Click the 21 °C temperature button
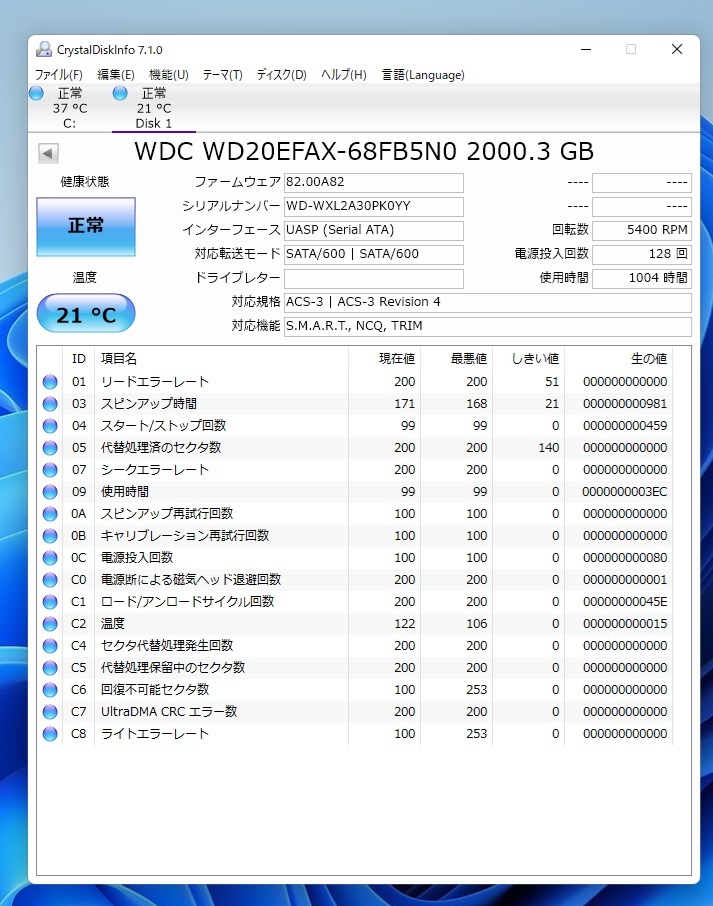This screenshot has width=713, height=906. coord(86,314)
